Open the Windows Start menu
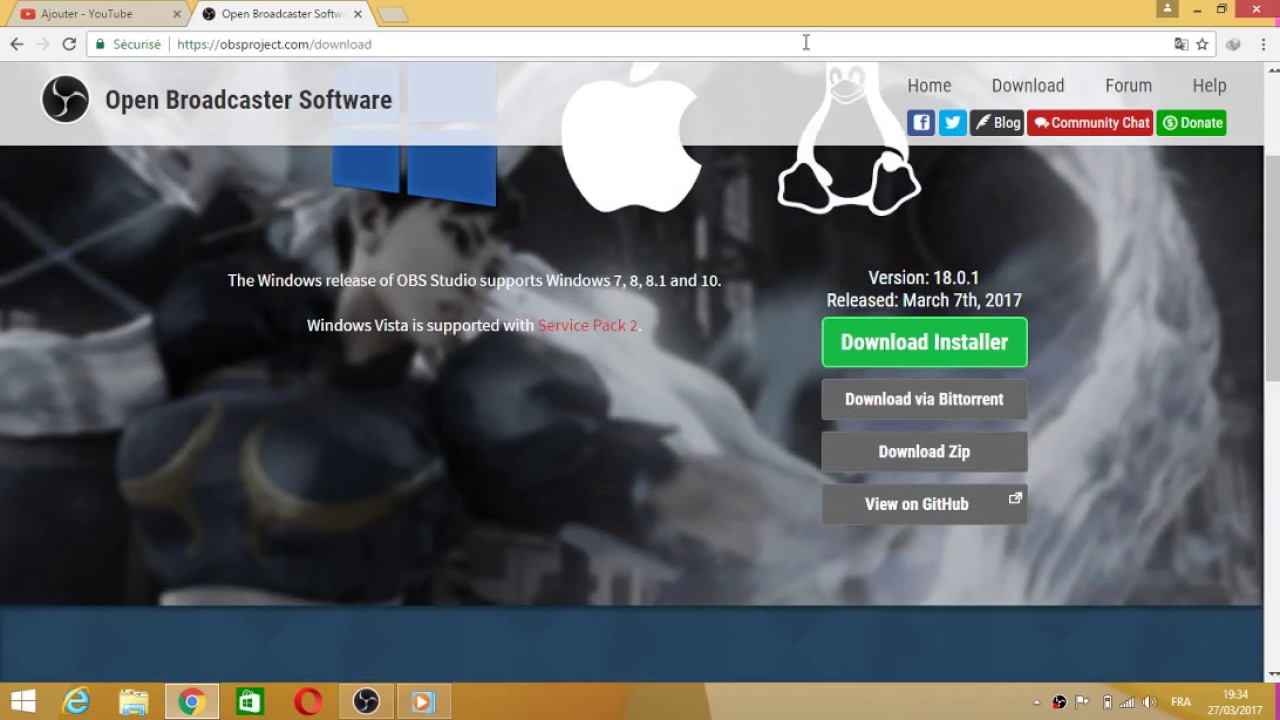The width and height of the screenshot is (1280, 720). click(23, 702)
